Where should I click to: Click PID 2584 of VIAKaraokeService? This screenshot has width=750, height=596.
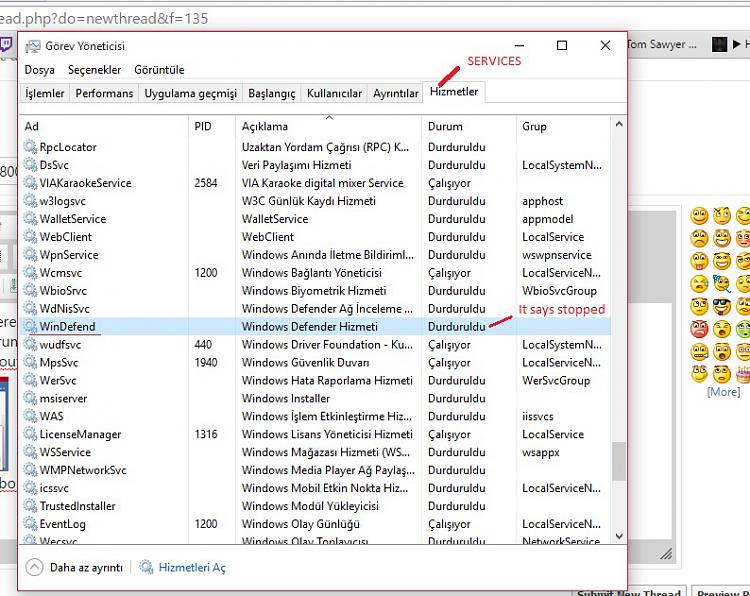click(206, 183)
